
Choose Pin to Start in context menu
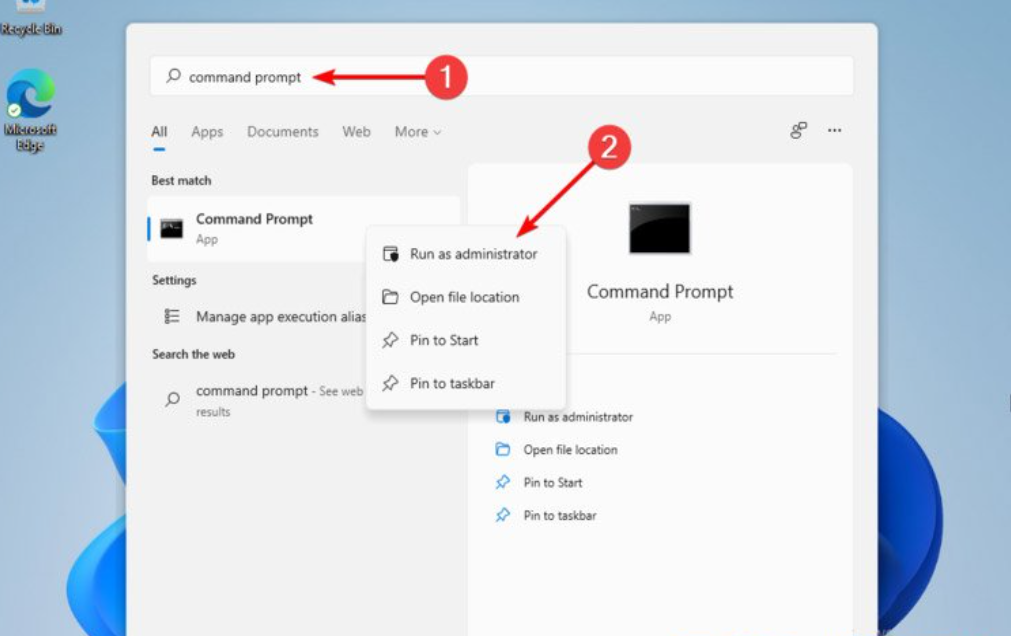coord(444,340)
